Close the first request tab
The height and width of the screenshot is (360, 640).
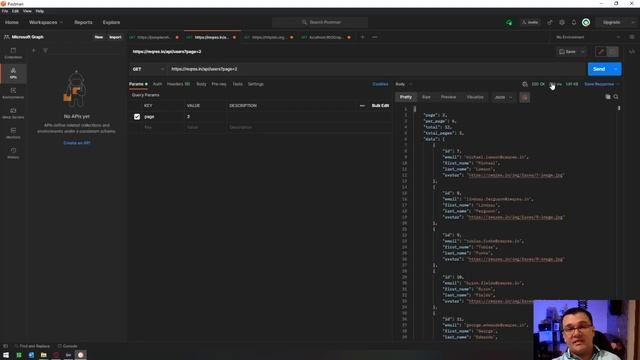point(177,37)
